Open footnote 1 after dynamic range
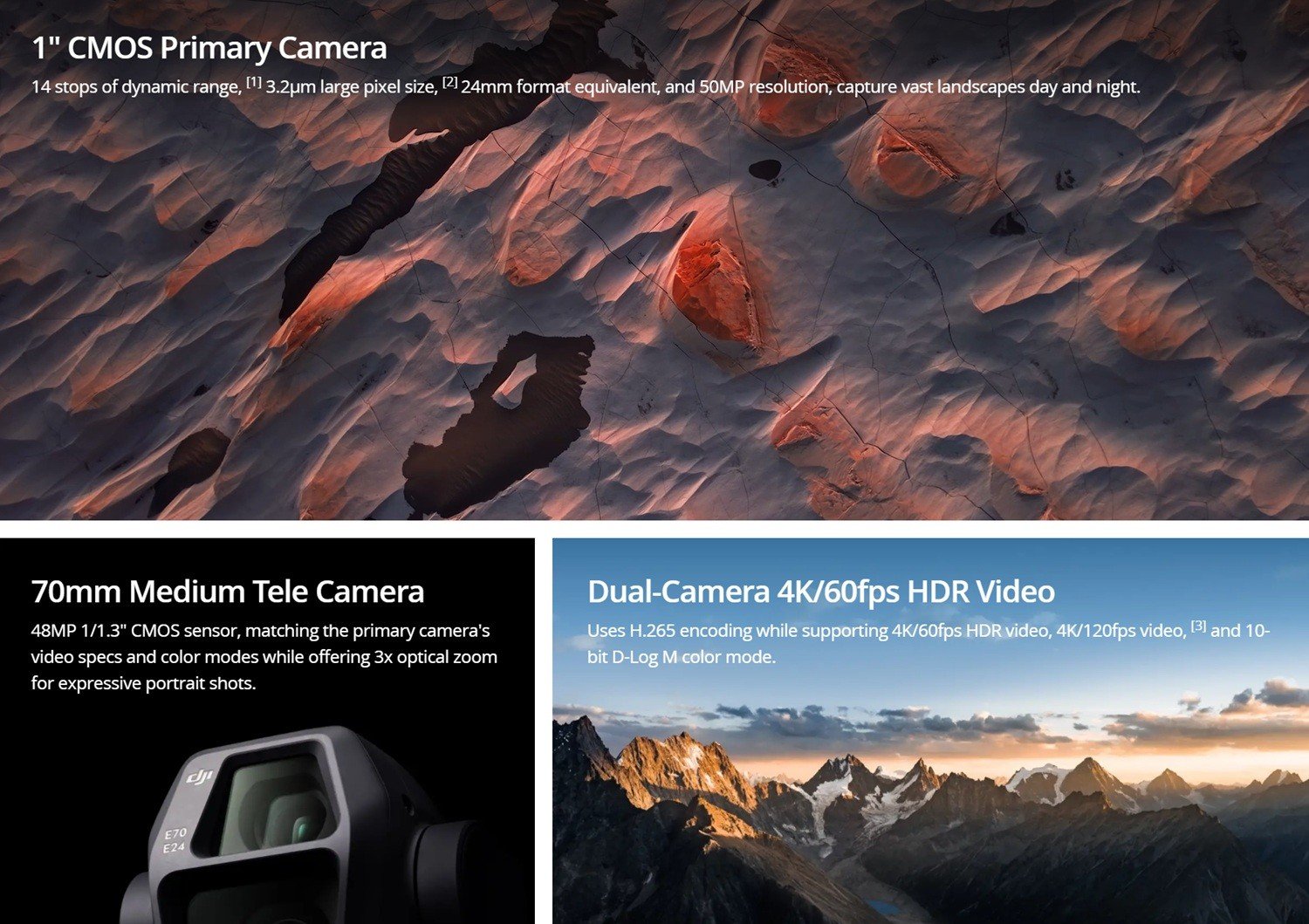Screen dimensions: 1309x924 [x=254, y=83]
